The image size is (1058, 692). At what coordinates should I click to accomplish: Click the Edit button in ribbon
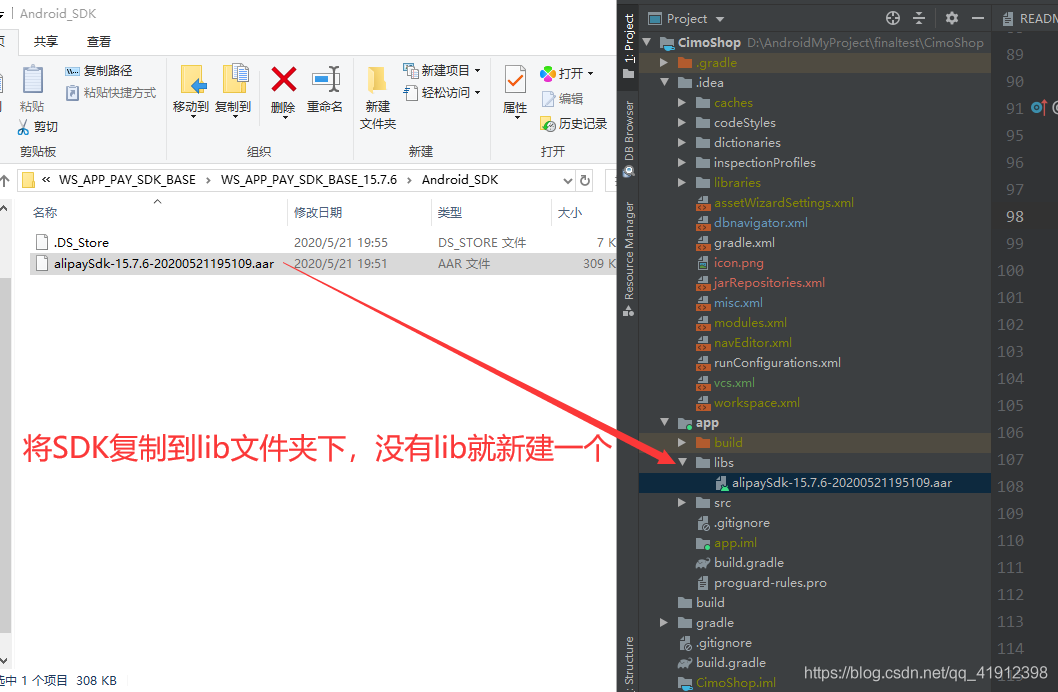(563, 98)
